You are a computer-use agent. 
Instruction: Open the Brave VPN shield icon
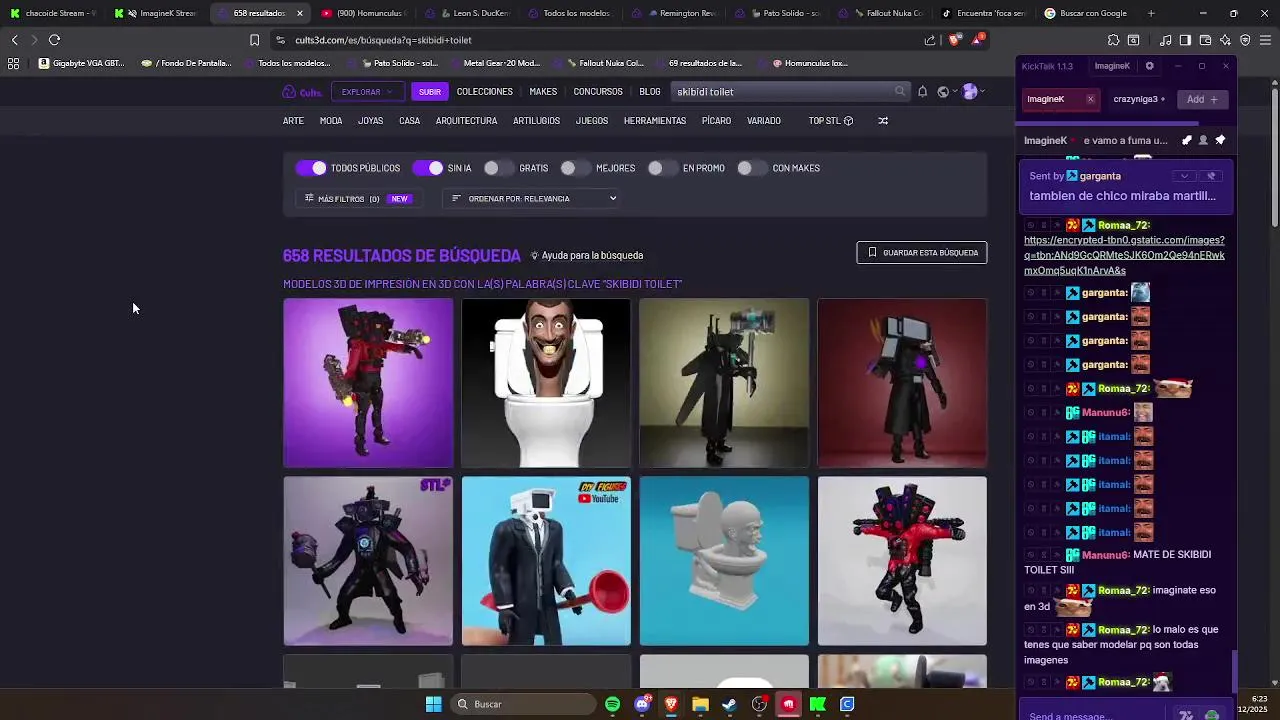pyautogui.click(x=1245, y=40)
